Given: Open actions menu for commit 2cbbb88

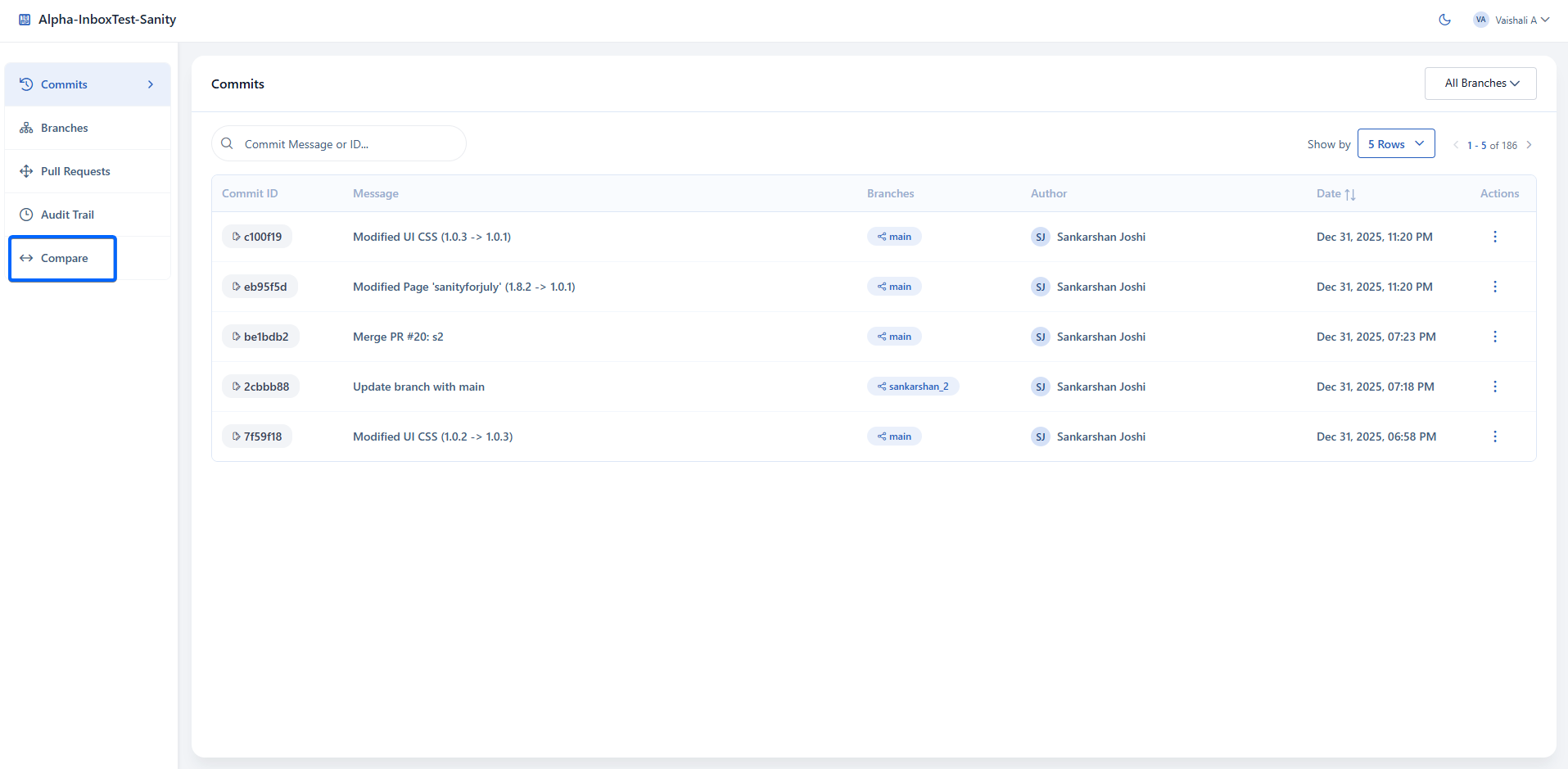Looking at the screenshot, I should pyautogui.click(x=1495, y=387).
